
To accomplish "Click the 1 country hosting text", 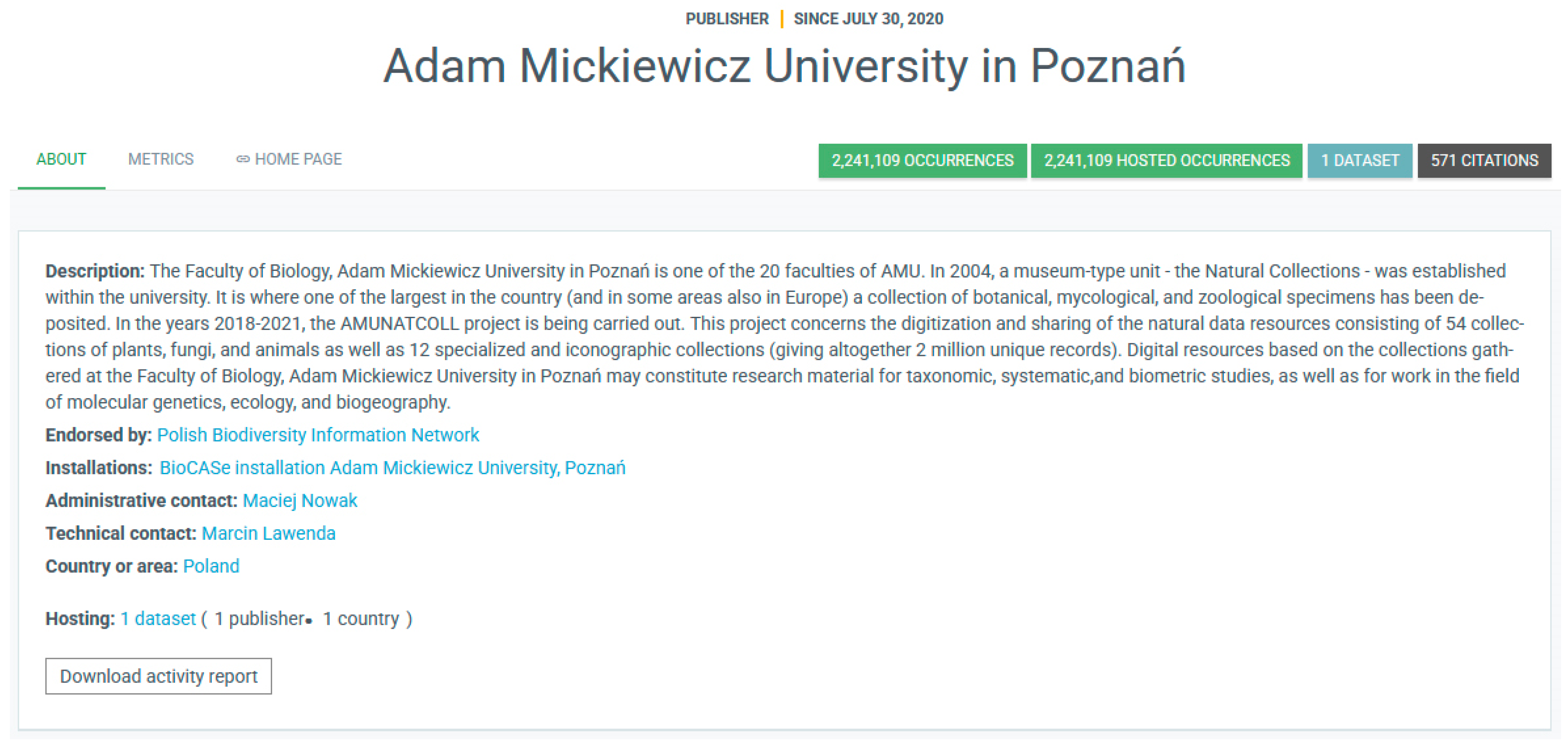I will click(361, 619).
